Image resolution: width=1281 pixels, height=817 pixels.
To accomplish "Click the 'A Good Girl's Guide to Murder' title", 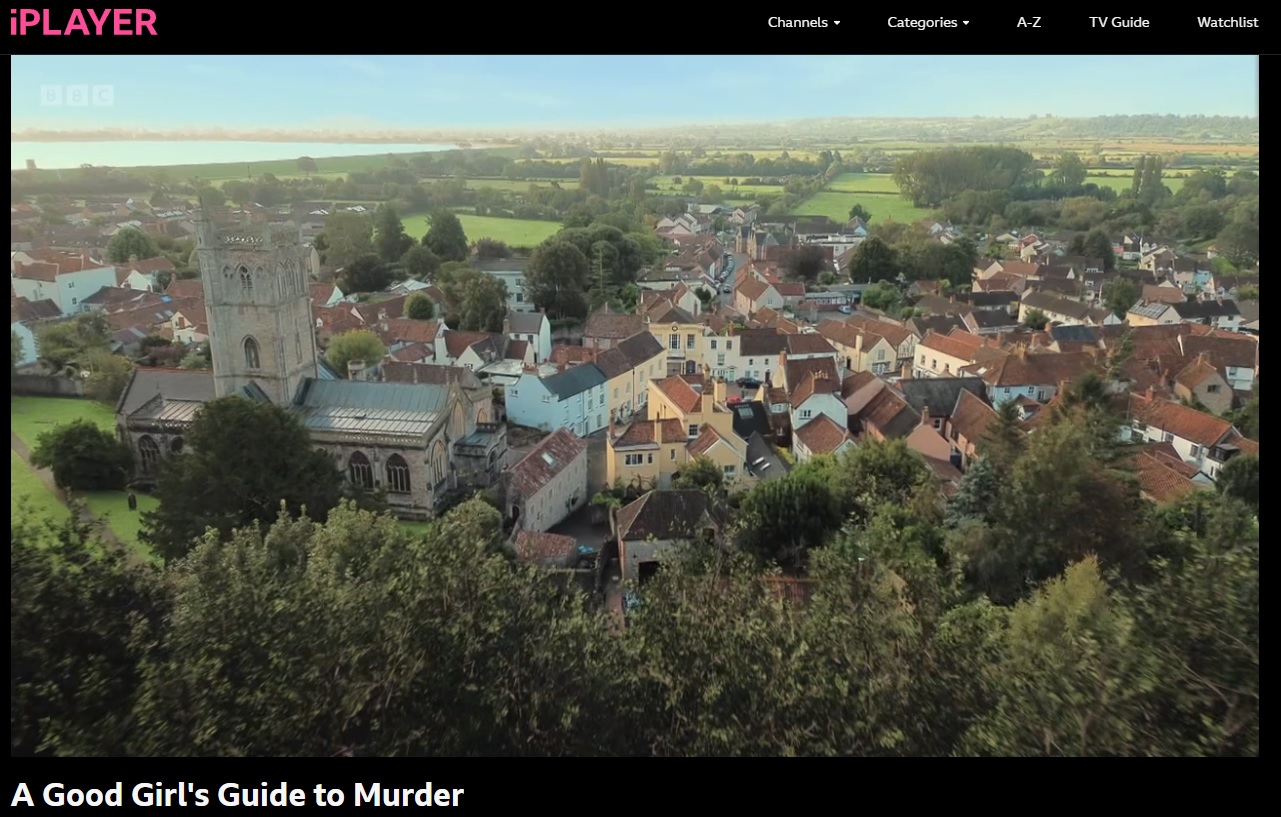I will pos(238,795).
